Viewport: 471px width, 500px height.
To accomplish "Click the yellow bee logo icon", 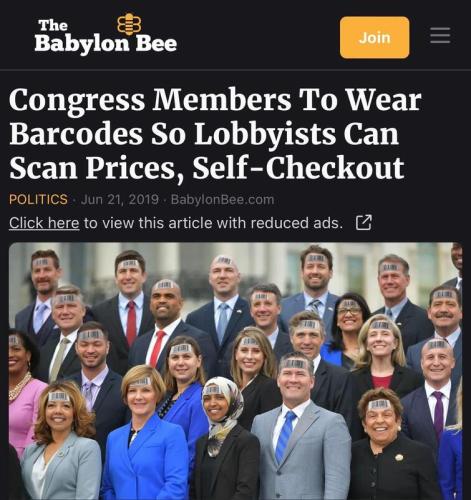I will pos(129,24).
